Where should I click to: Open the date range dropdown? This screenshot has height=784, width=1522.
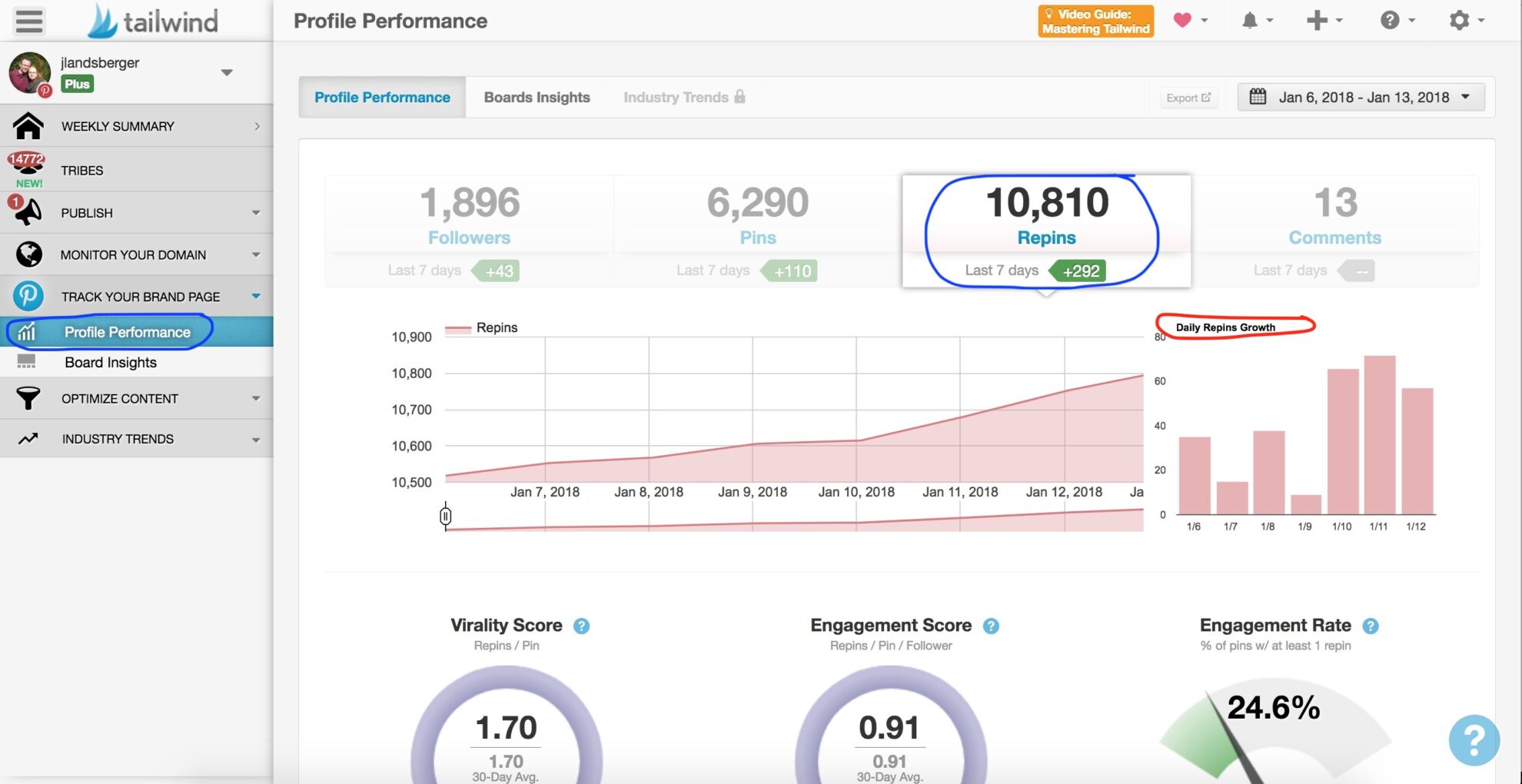(x=1361, y=97)
